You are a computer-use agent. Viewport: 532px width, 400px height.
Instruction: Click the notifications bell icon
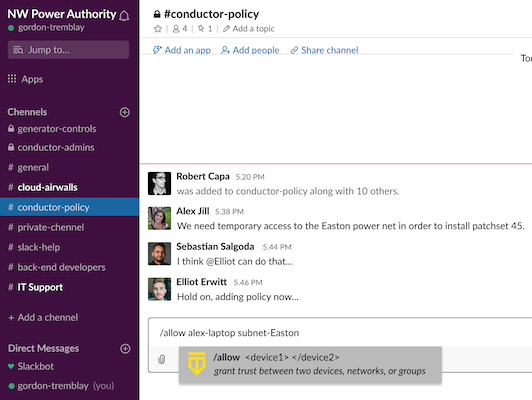[125, 16]
